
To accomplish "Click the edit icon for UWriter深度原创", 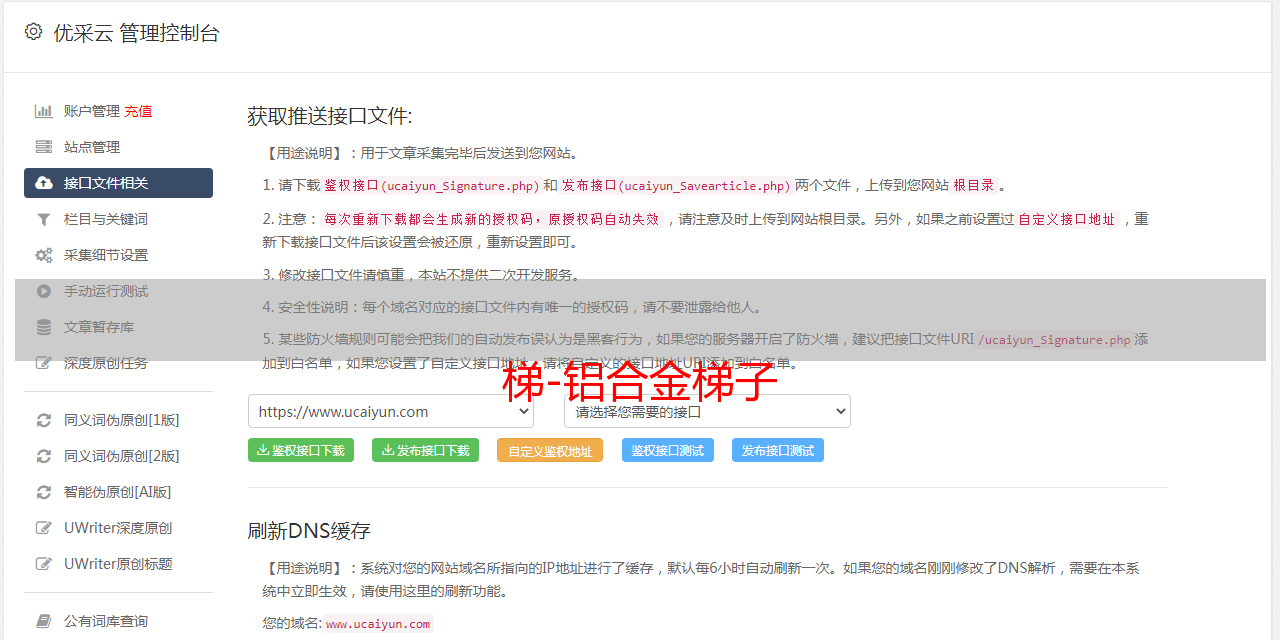I will pos(44,528).
